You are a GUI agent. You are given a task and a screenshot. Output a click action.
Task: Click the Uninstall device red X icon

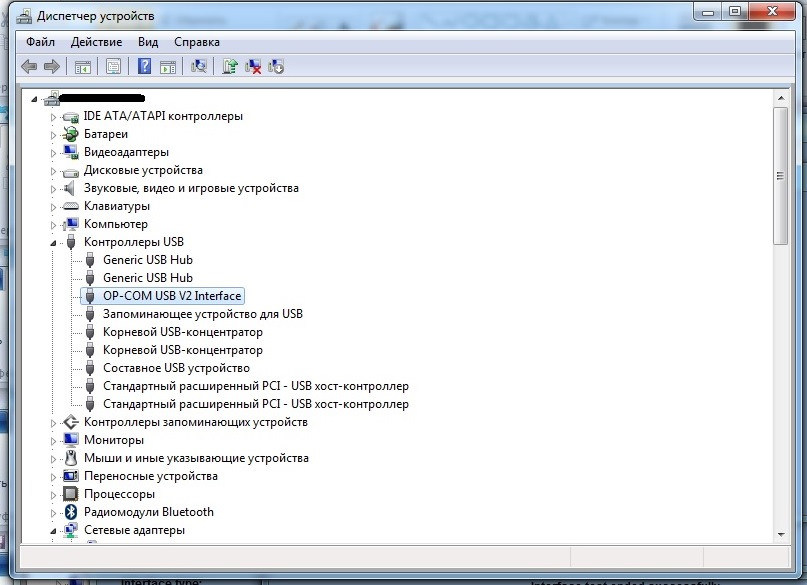(253, 66)
